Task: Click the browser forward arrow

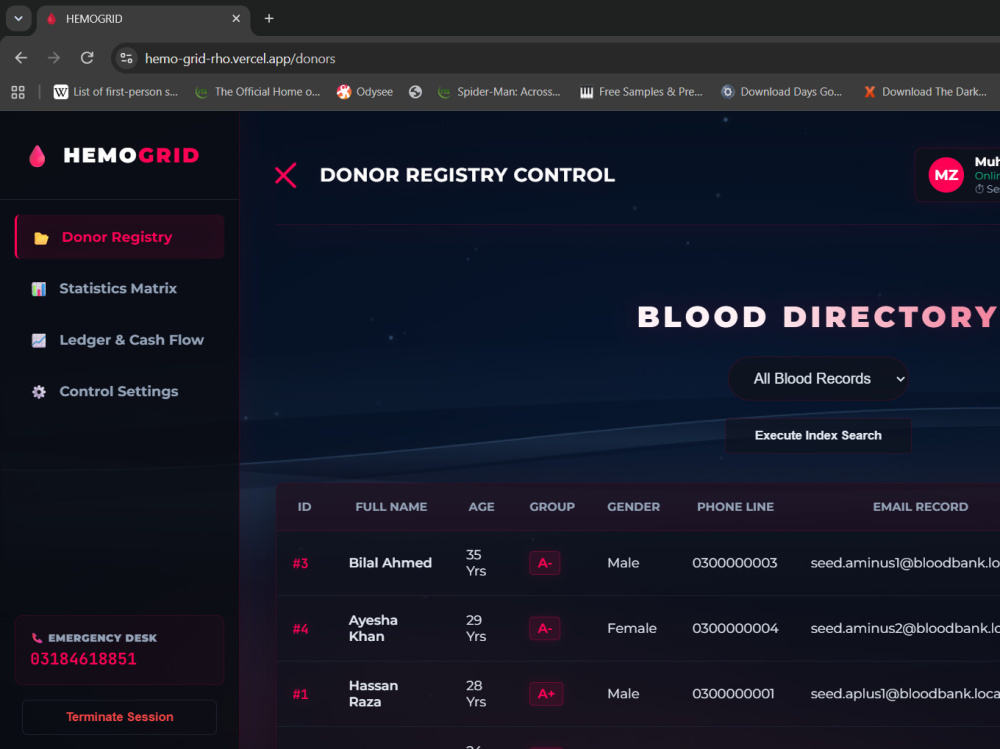Action: 54,58
